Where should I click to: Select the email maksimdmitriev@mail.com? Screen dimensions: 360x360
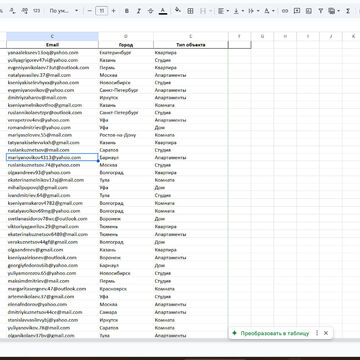click(x=52, y=281)
